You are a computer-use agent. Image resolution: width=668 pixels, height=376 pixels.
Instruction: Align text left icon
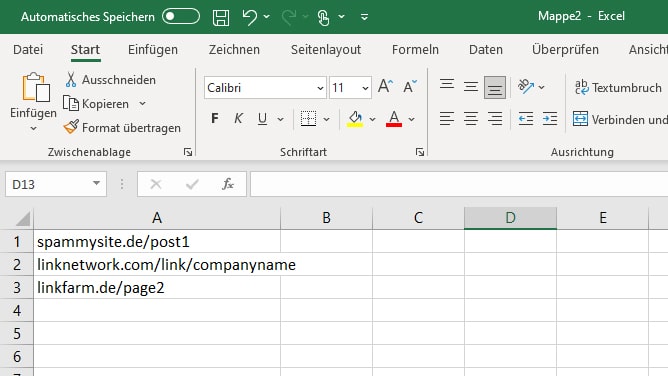[x=447, y=118]
